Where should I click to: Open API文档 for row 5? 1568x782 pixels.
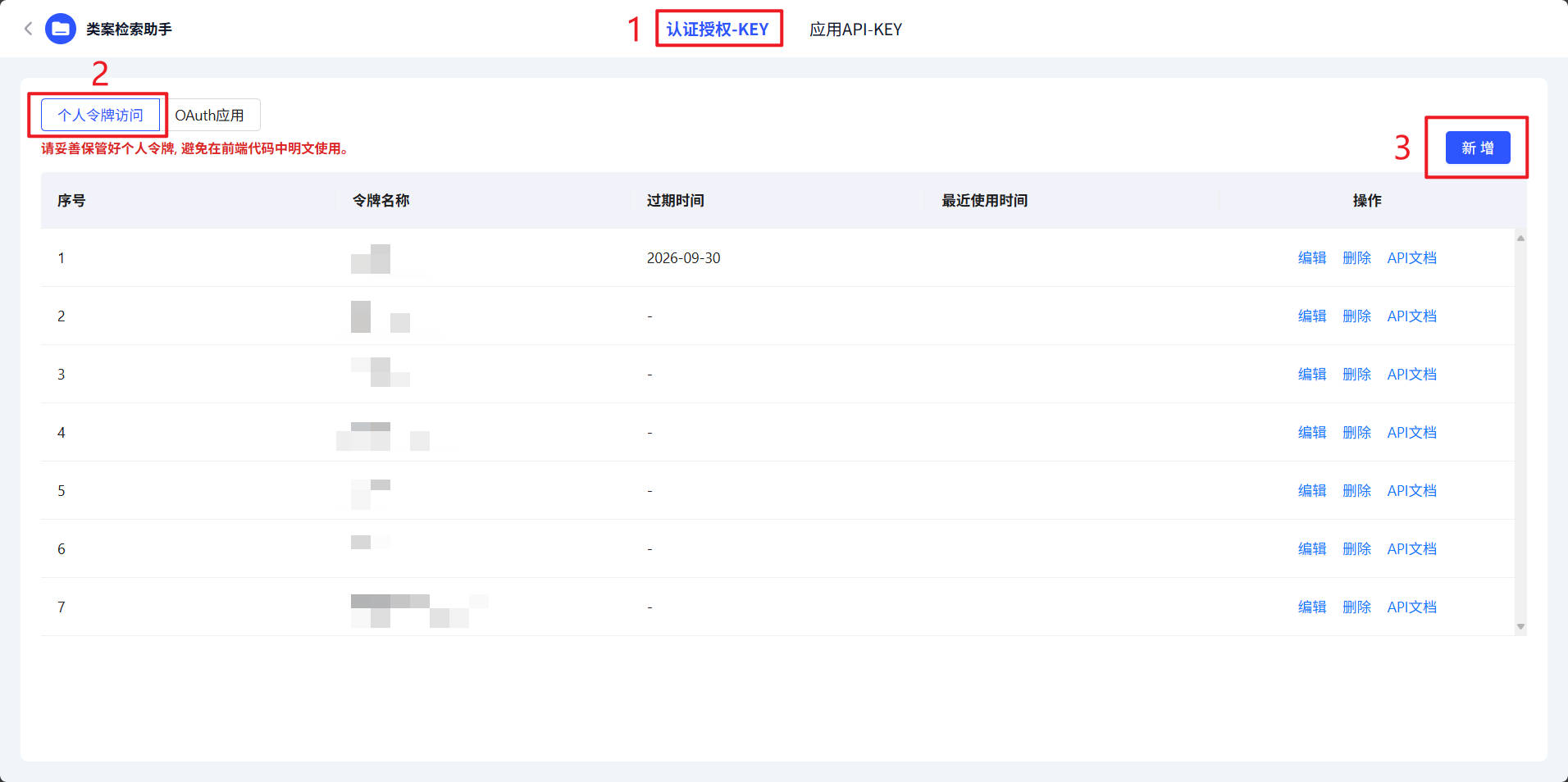[1412, 490]
